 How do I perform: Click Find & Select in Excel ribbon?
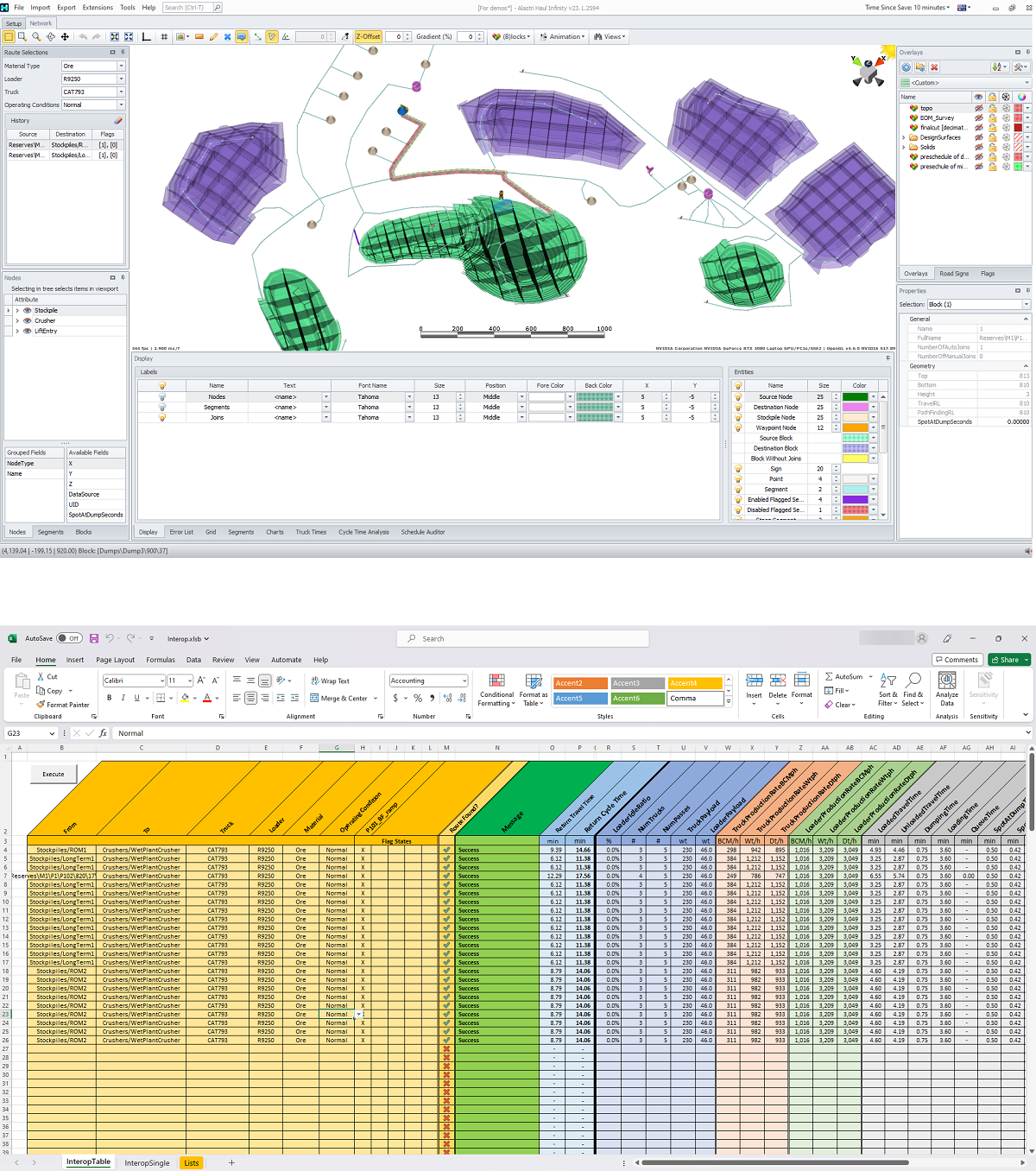coord(913,691)
